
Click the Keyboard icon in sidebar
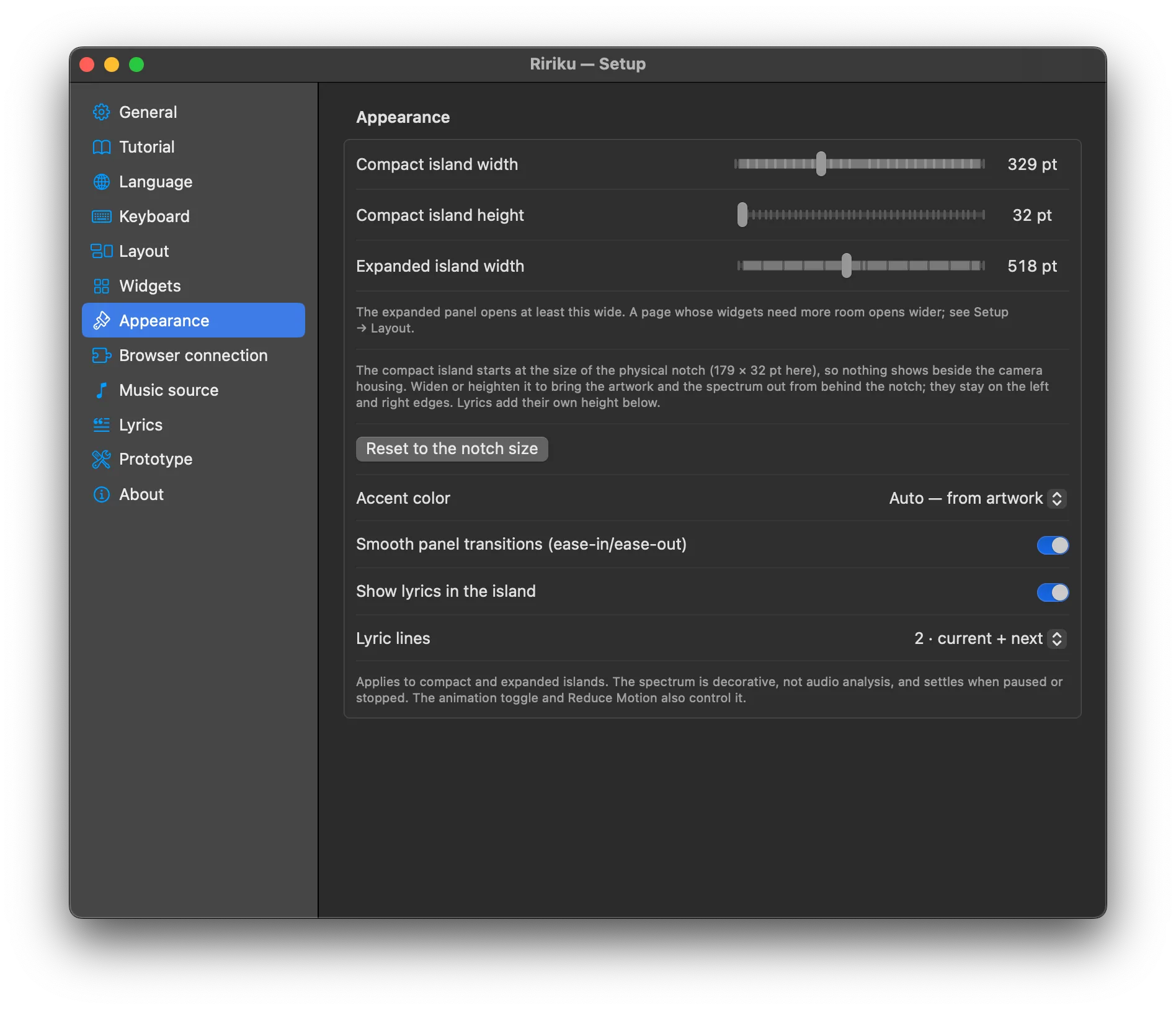click(101, 217)
